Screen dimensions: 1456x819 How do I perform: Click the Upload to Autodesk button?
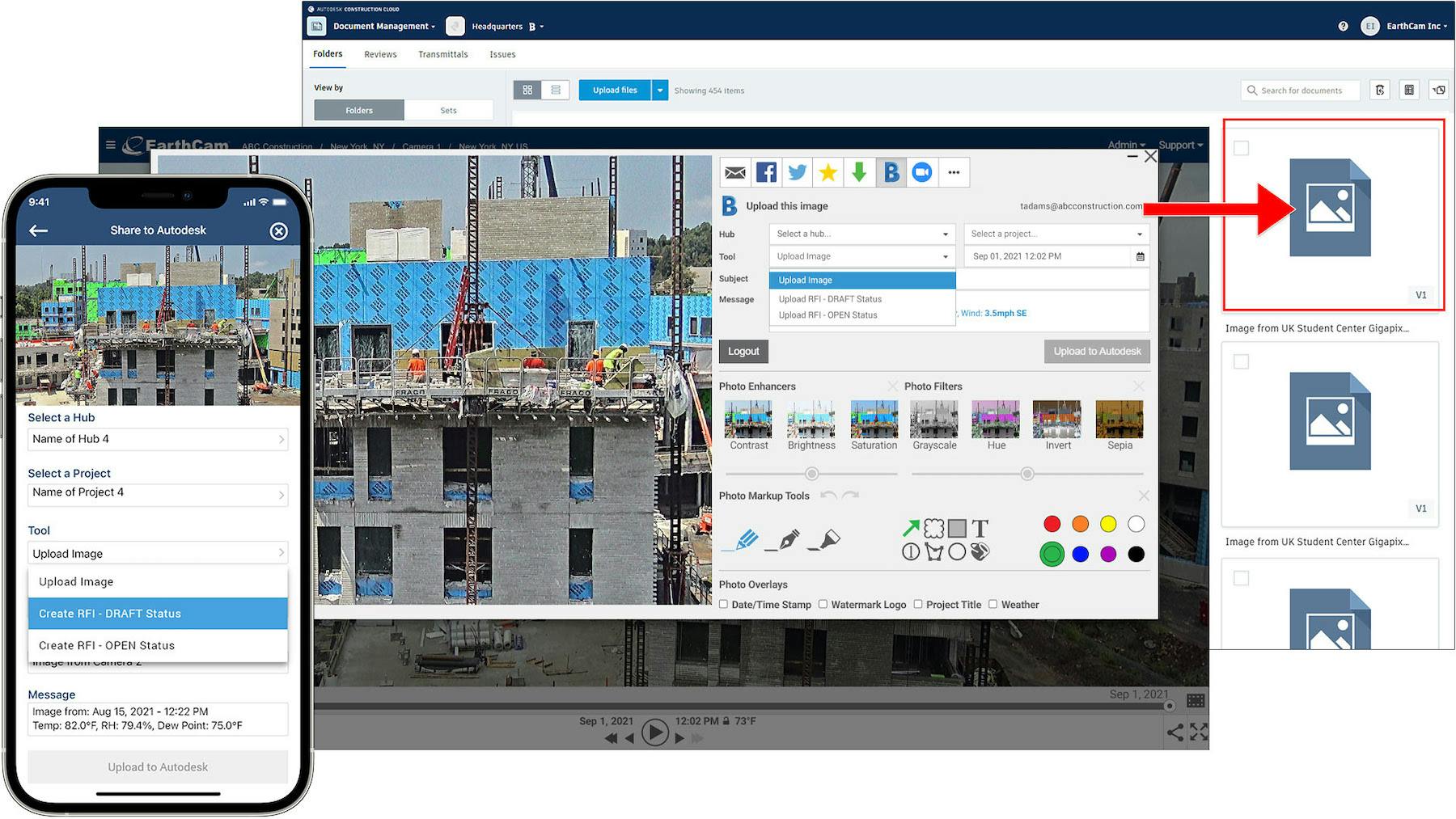point(1097,351)
